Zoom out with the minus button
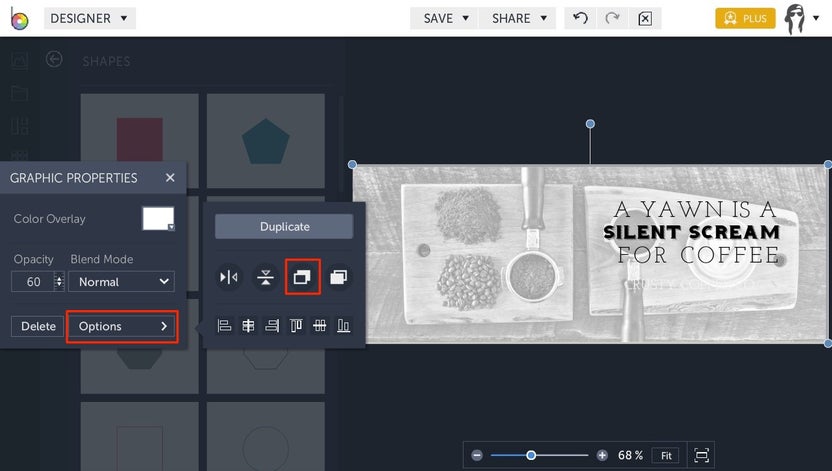This screenshot has width=832, height=471. (x=477, y=455)
